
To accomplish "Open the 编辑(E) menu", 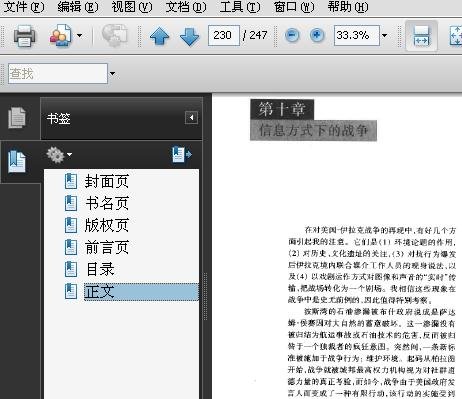I will click(78, 7).
